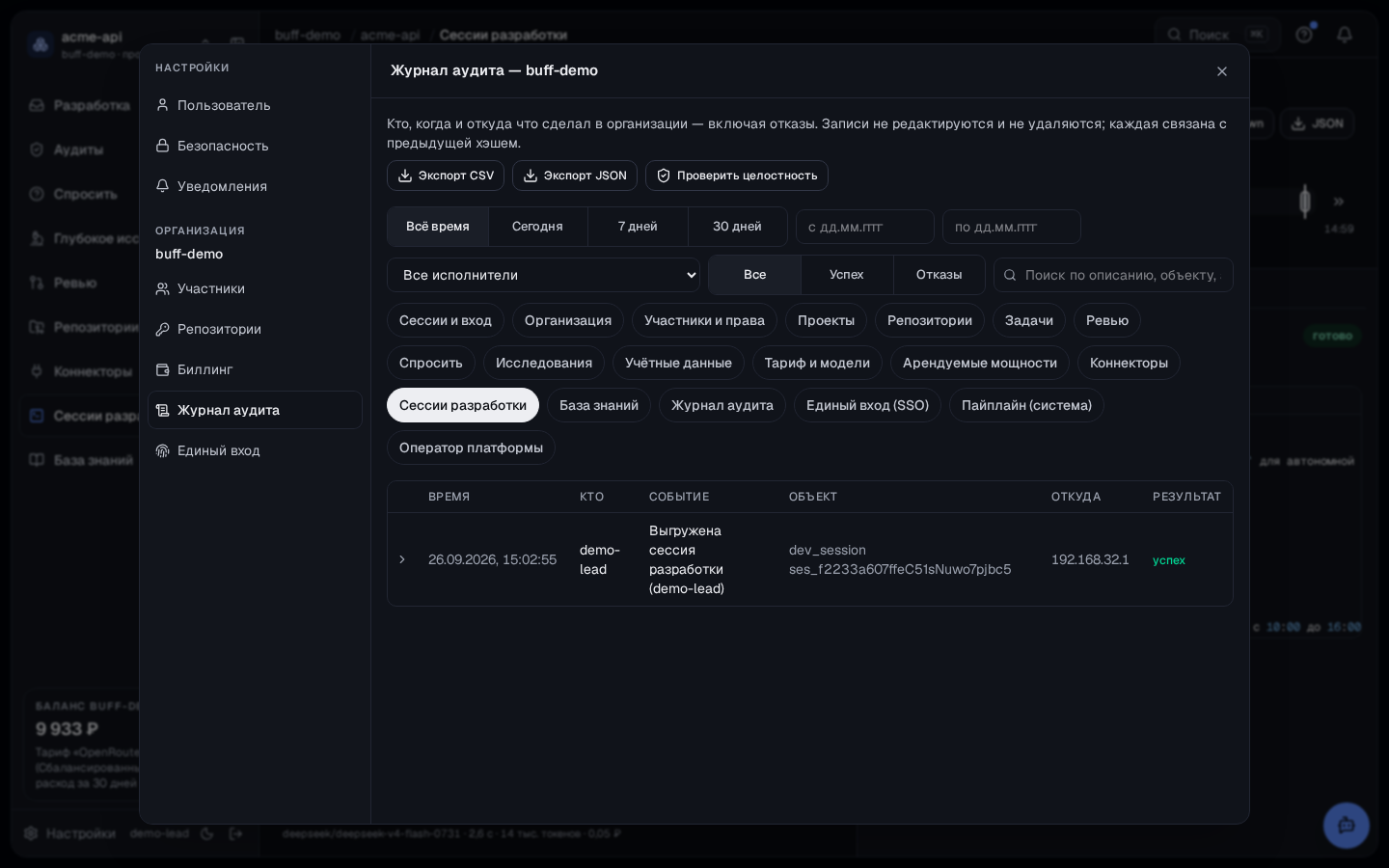Focus the Поиск по описанию search field

point(1113,275)
